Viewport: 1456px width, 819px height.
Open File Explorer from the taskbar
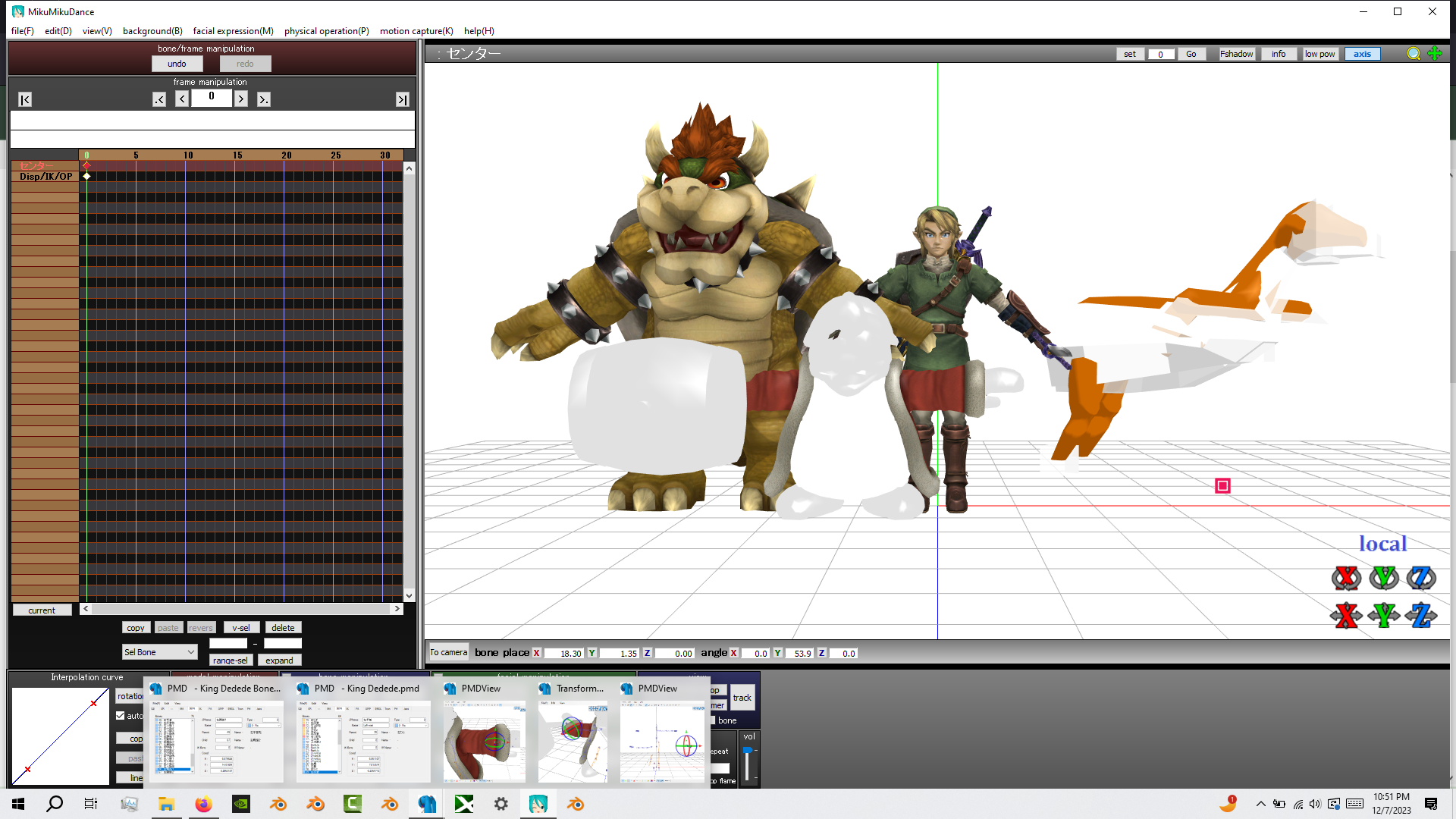(x=166, y=804)
